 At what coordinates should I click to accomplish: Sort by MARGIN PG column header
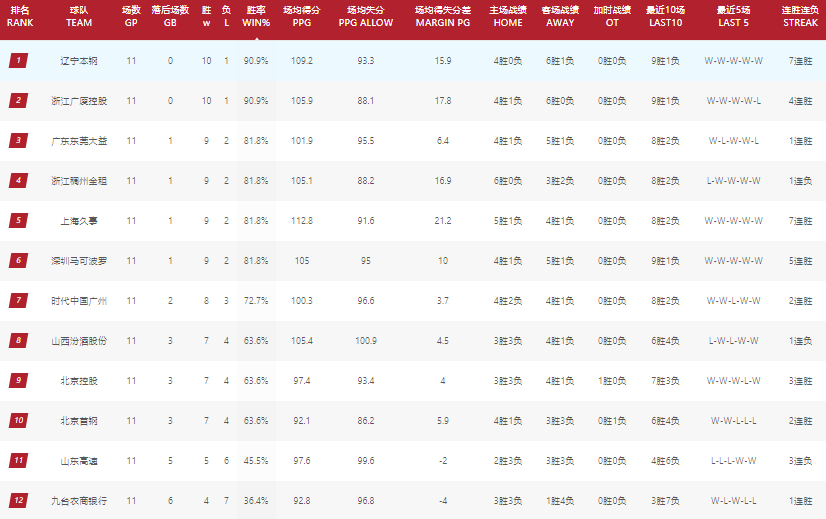pyautogui.click(x=442, y=16)
